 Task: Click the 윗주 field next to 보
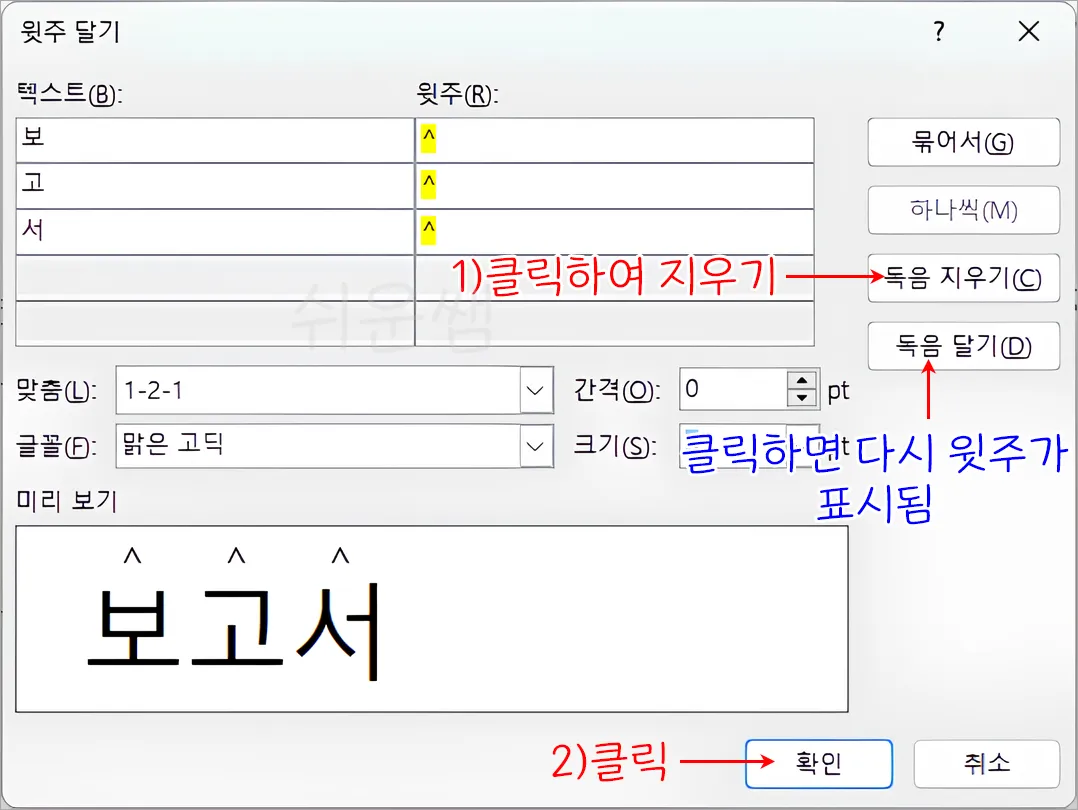click(x=600, y=140)
